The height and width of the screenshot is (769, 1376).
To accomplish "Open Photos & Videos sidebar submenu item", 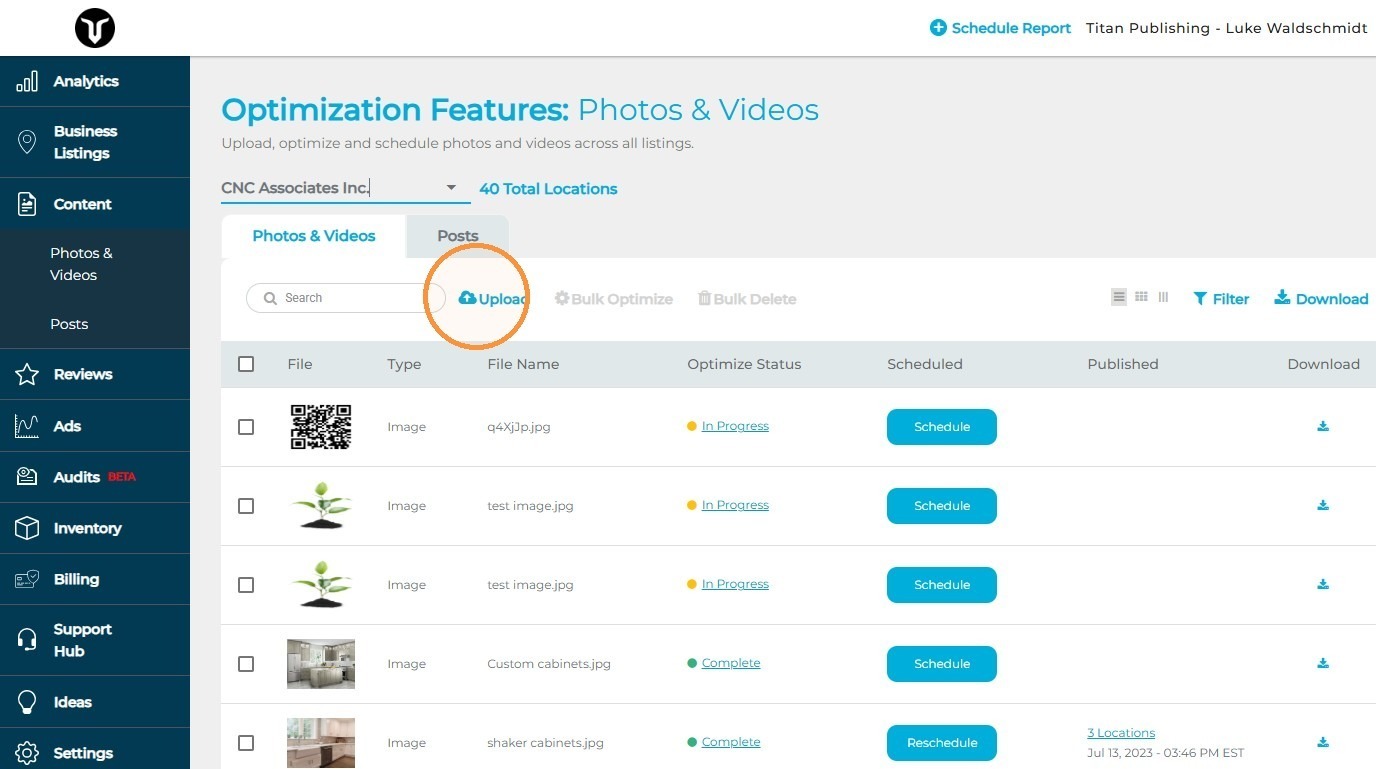I will click(81, 264).
